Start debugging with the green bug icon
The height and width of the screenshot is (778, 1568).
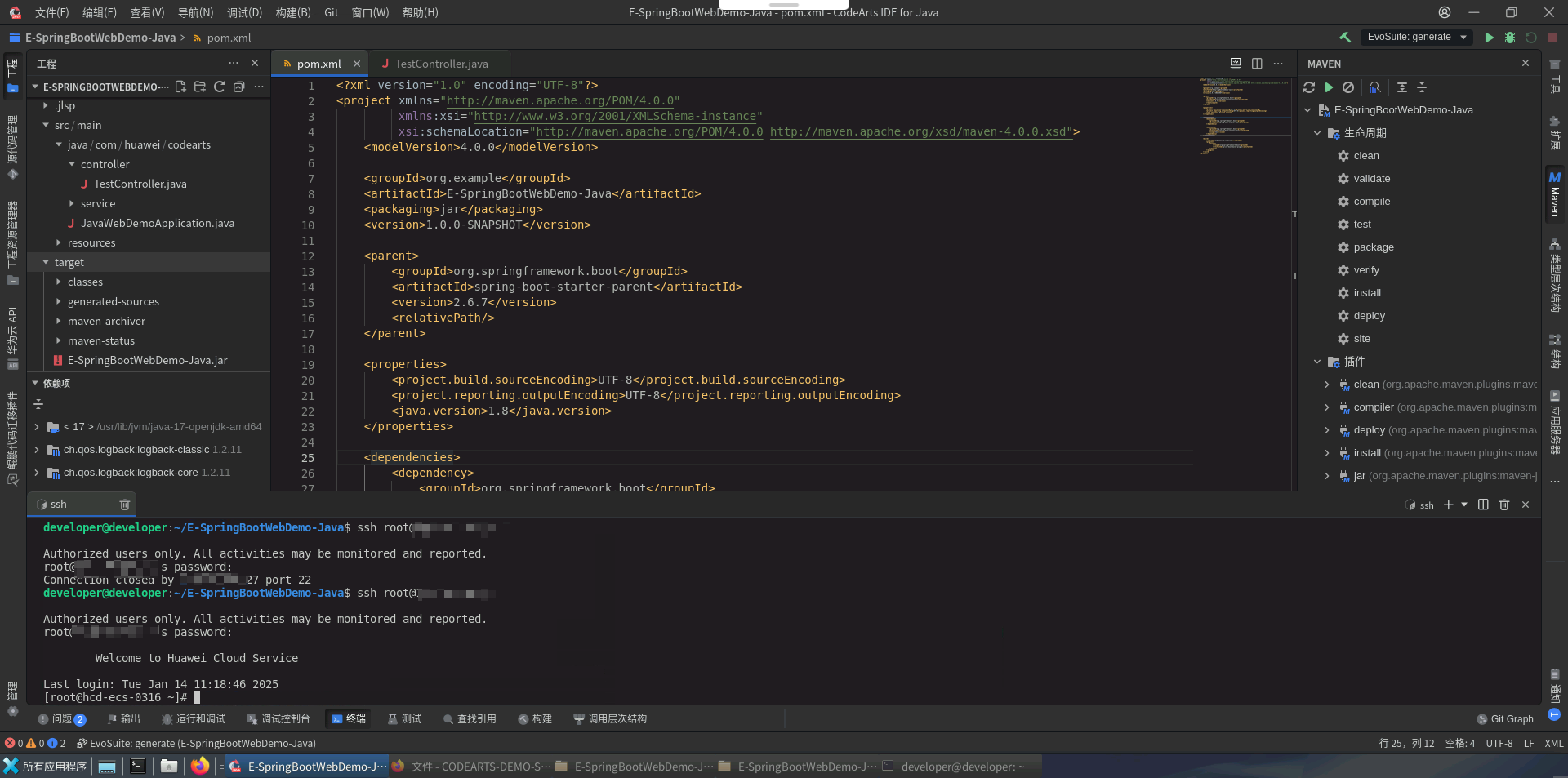point(1510,37)
